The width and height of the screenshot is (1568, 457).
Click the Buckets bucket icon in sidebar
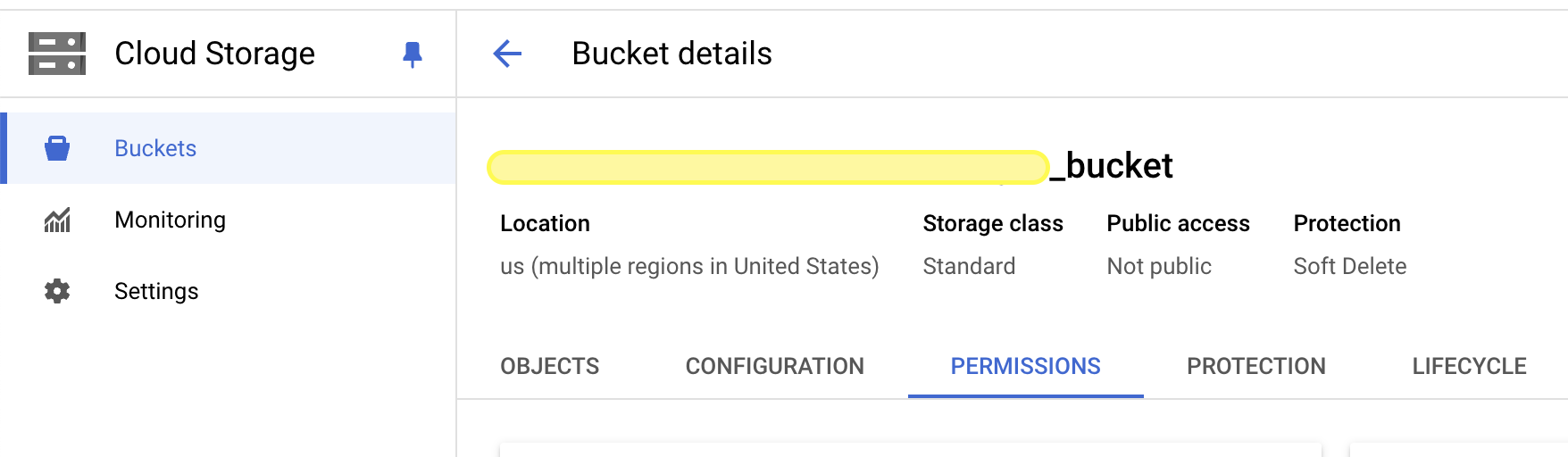[x=57, y=148]
